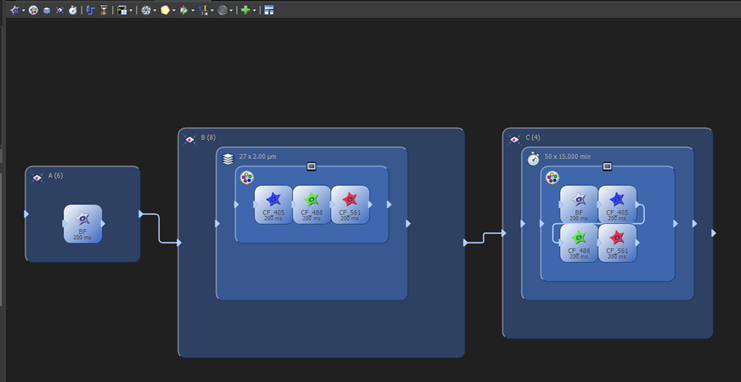Click the 'A (6)' block label
Screen dimensions: 741x382
[x=55, y=176]
